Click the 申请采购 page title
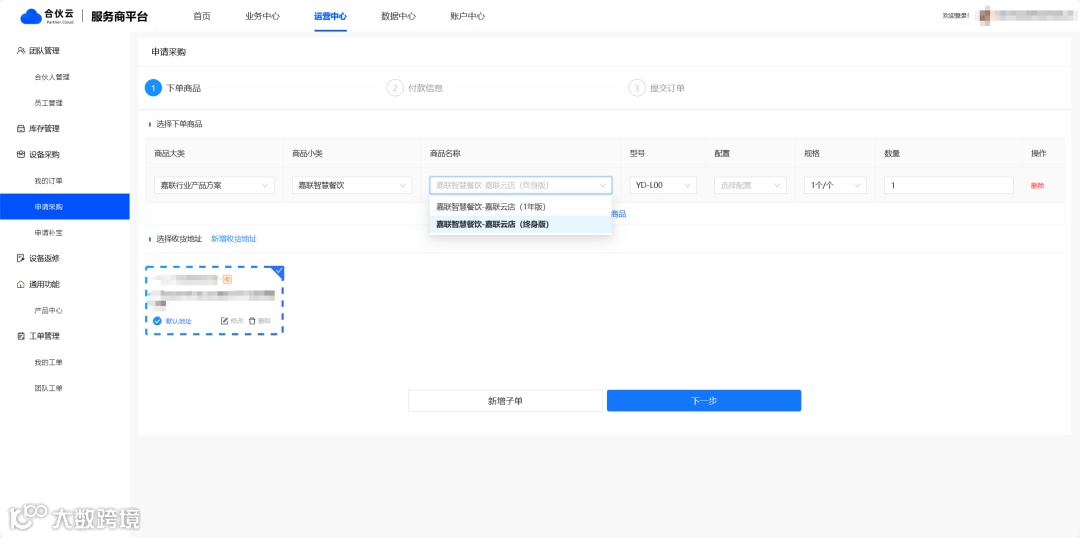 point(169,52)
